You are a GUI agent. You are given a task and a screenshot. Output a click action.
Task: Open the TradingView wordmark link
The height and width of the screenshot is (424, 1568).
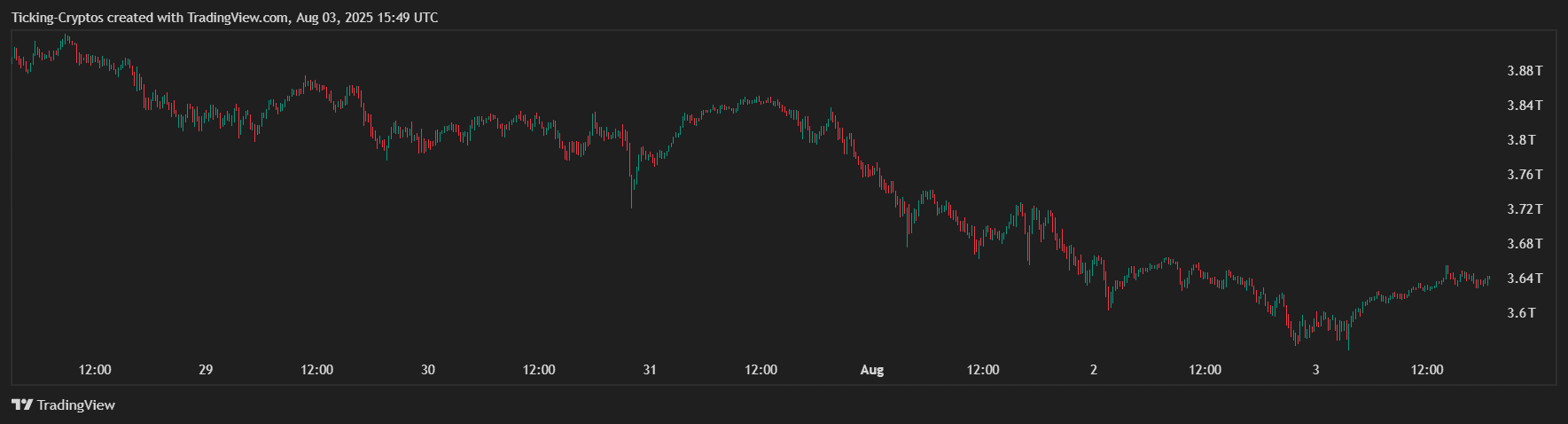point(76,405)
